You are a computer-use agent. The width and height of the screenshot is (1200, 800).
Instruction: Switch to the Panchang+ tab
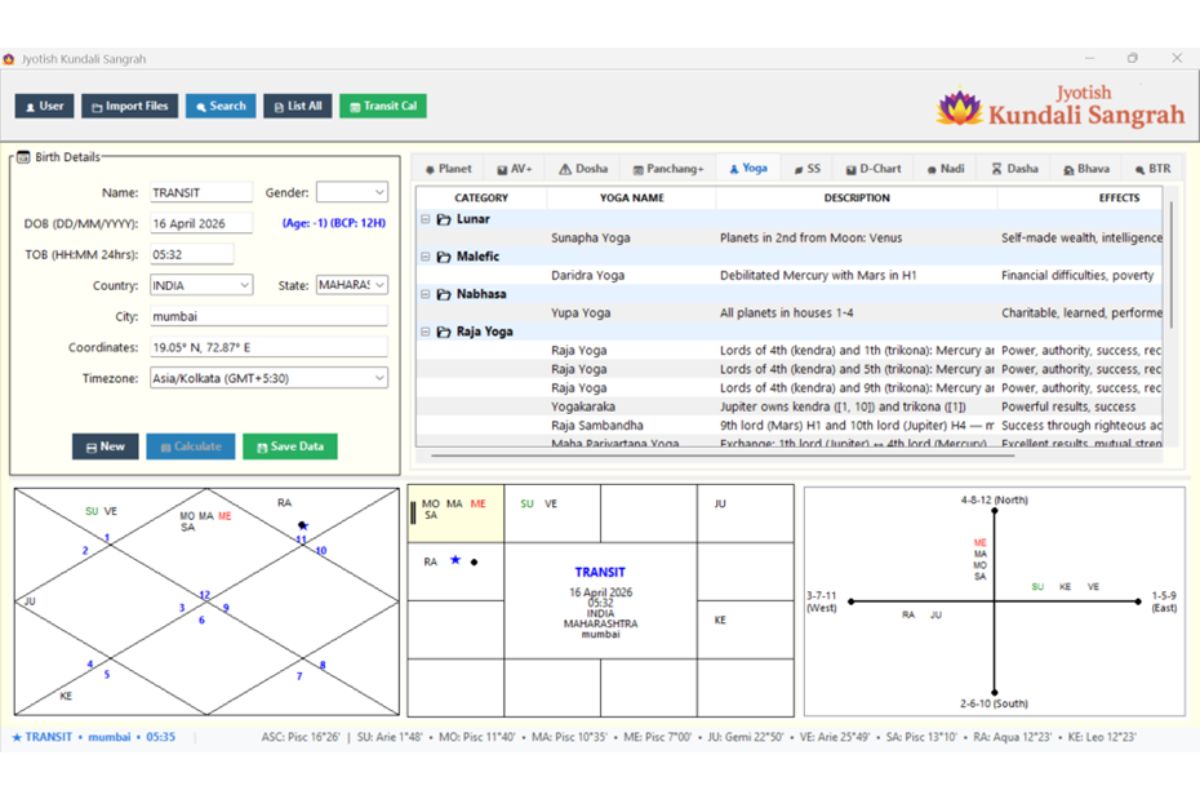tap(669, 169)
